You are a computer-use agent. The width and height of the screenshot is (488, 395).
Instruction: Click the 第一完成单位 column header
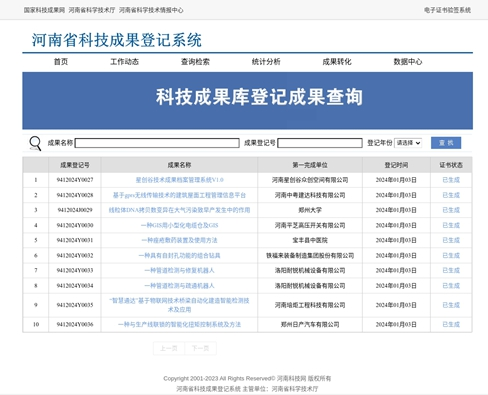point(310,165)
